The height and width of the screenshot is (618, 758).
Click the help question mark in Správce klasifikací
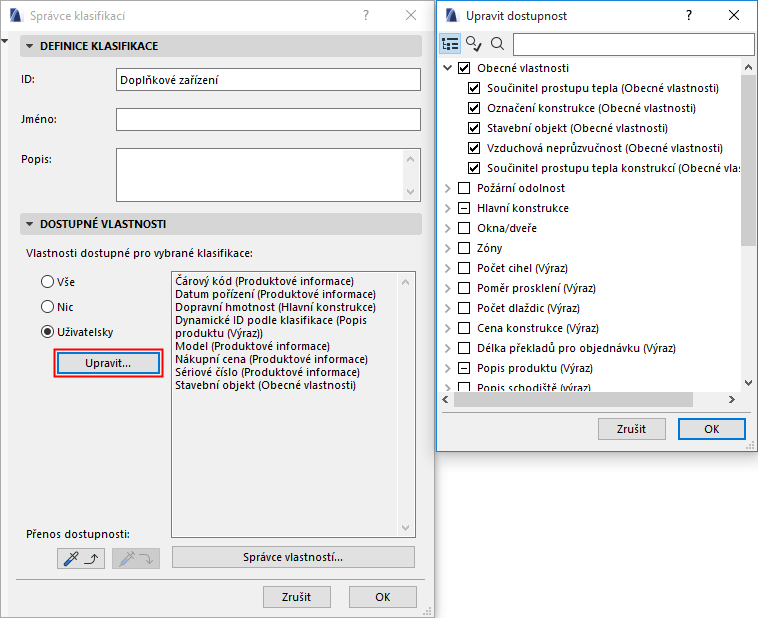point(366,15)
